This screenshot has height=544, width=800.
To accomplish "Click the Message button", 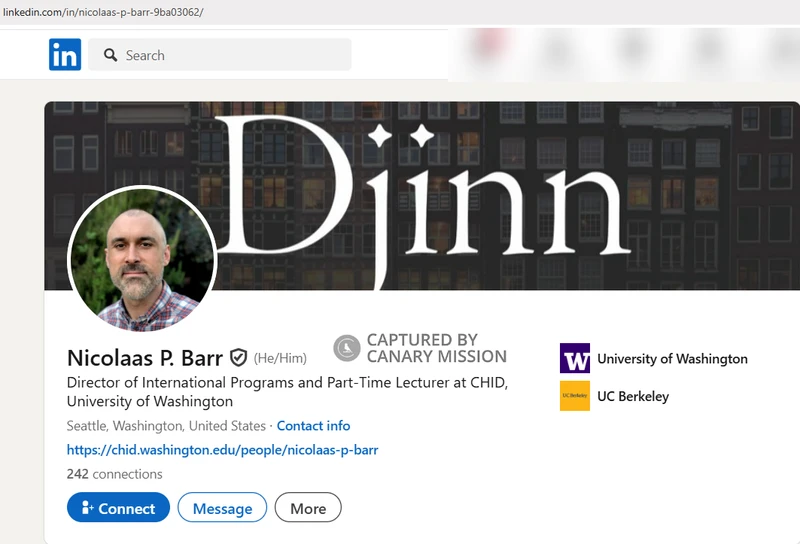I will (222, 507).
